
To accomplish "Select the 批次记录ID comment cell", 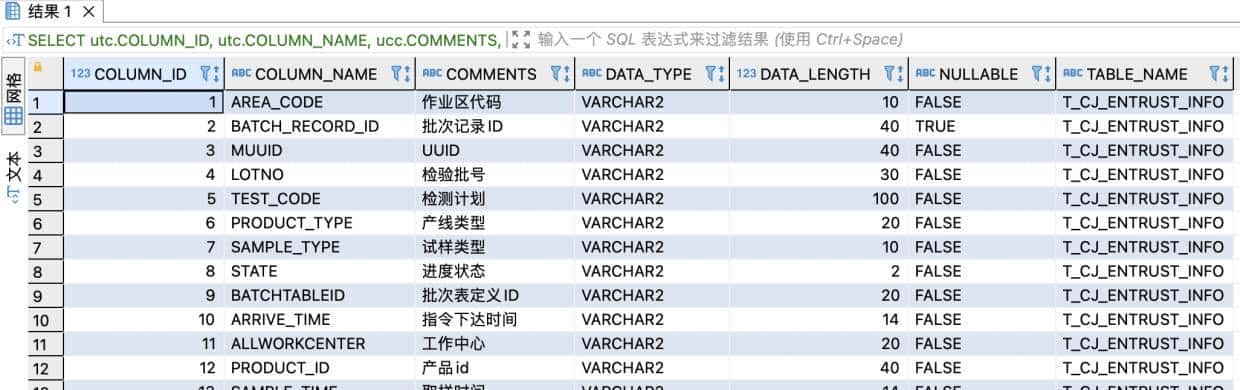I will (x=495, y=126).
